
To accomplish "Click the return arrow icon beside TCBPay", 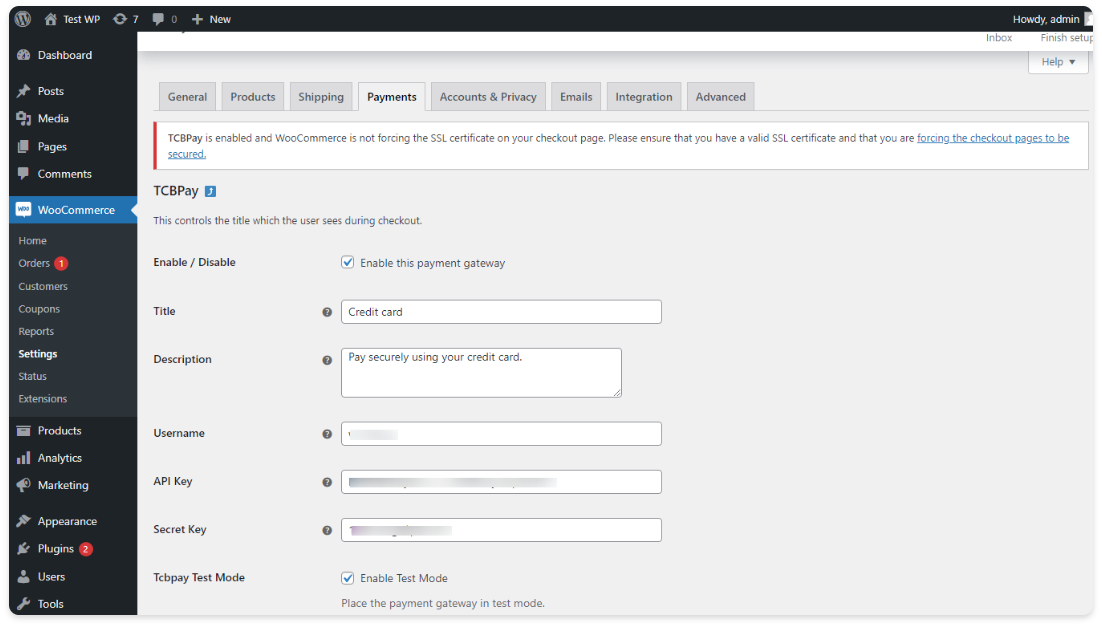I will (x=210, y=191).
